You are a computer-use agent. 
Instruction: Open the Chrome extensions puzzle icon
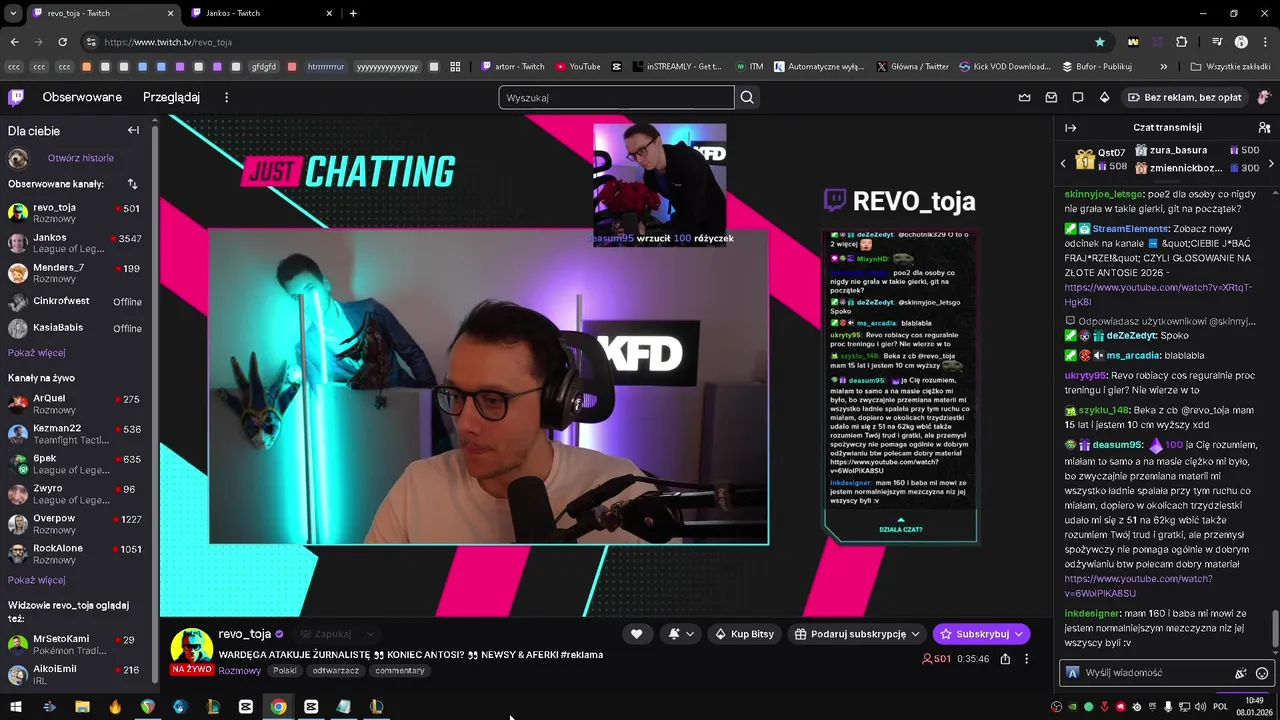1181,42
